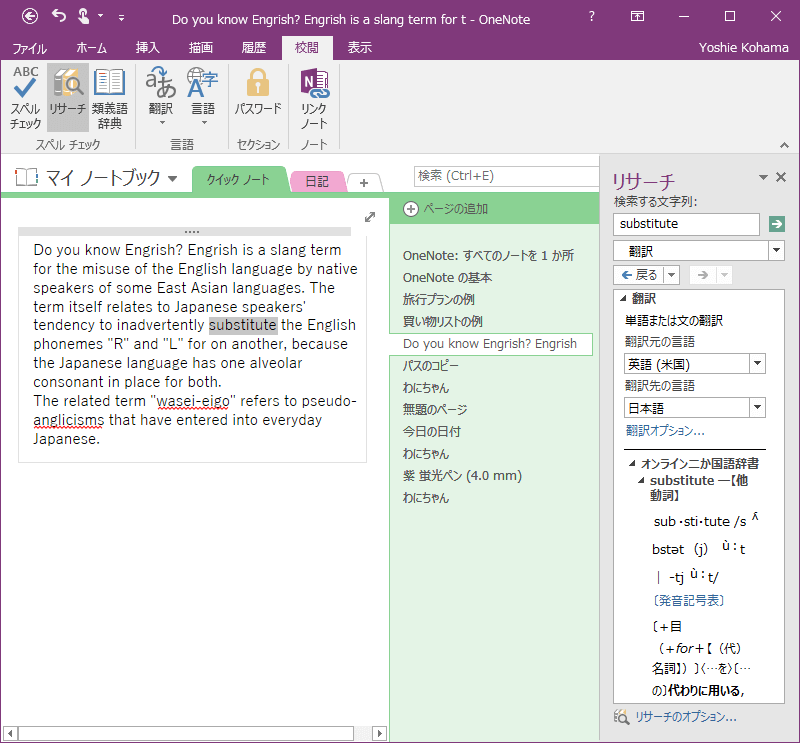The height and width of the screenshot is (743, 800).
Task: Select page Do you know Engrish? Engrish
Action: click(x=490, y=344)
